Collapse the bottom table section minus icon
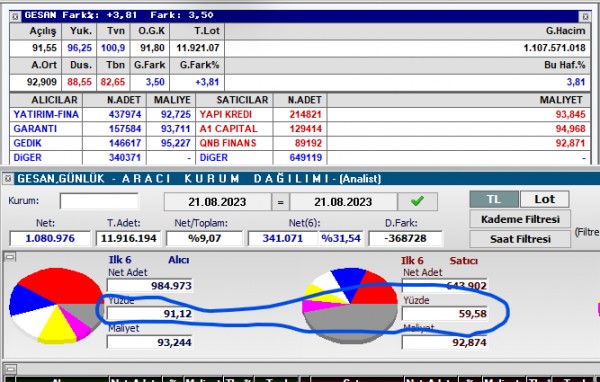The width and height of the screenshot is (600, 382). coord(10,369)
